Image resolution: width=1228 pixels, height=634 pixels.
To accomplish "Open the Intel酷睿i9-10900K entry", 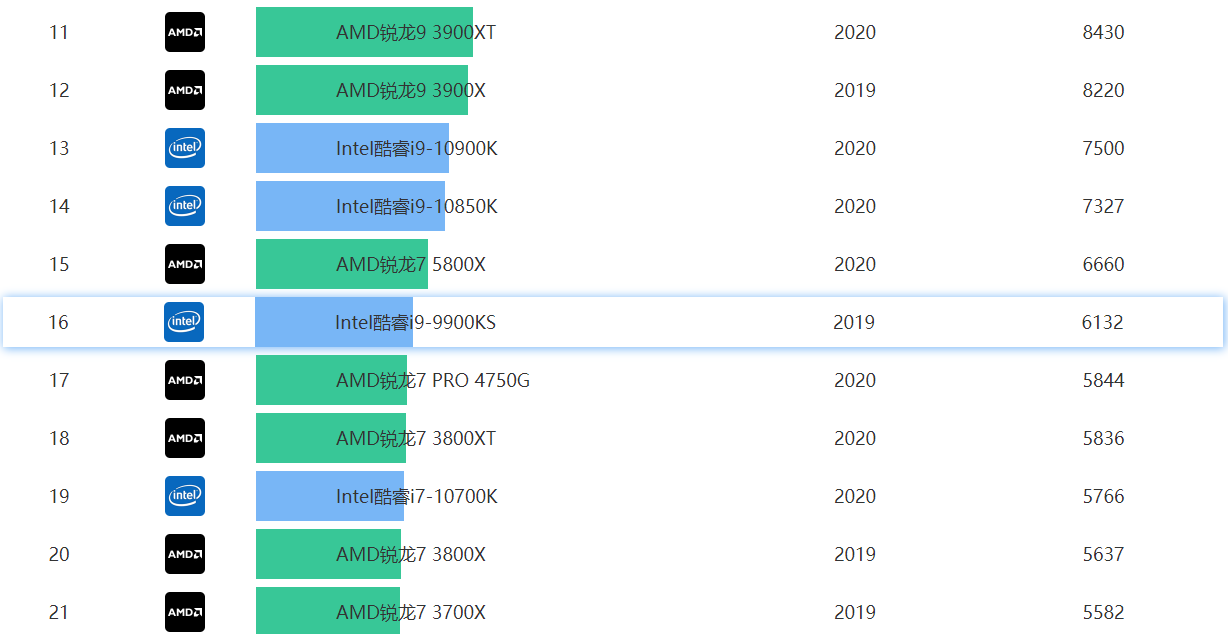I will tap(416, 148).
